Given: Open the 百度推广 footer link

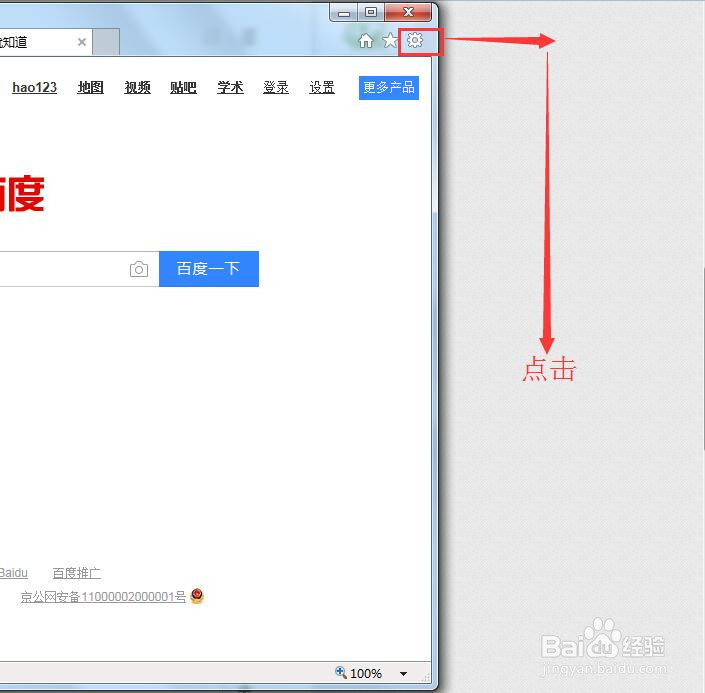Looking at the screenshot, I should click(x=76, y=573).
